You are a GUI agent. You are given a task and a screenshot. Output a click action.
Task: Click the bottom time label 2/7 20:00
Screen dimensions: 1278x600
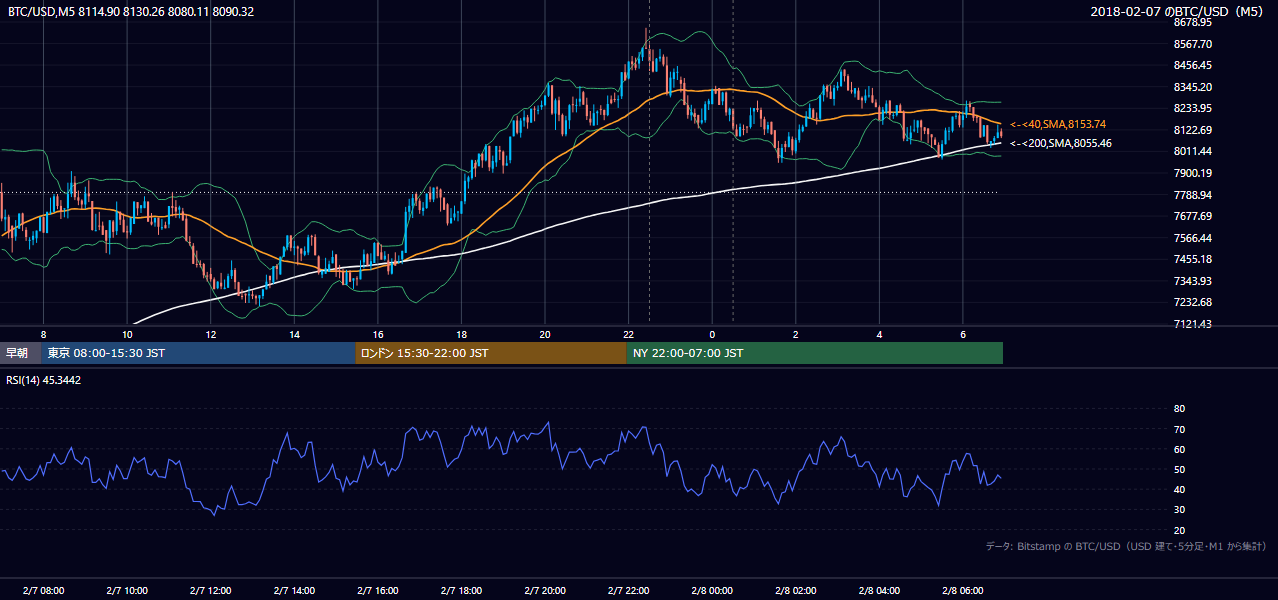pyautogui.click(x=545, y=590)
